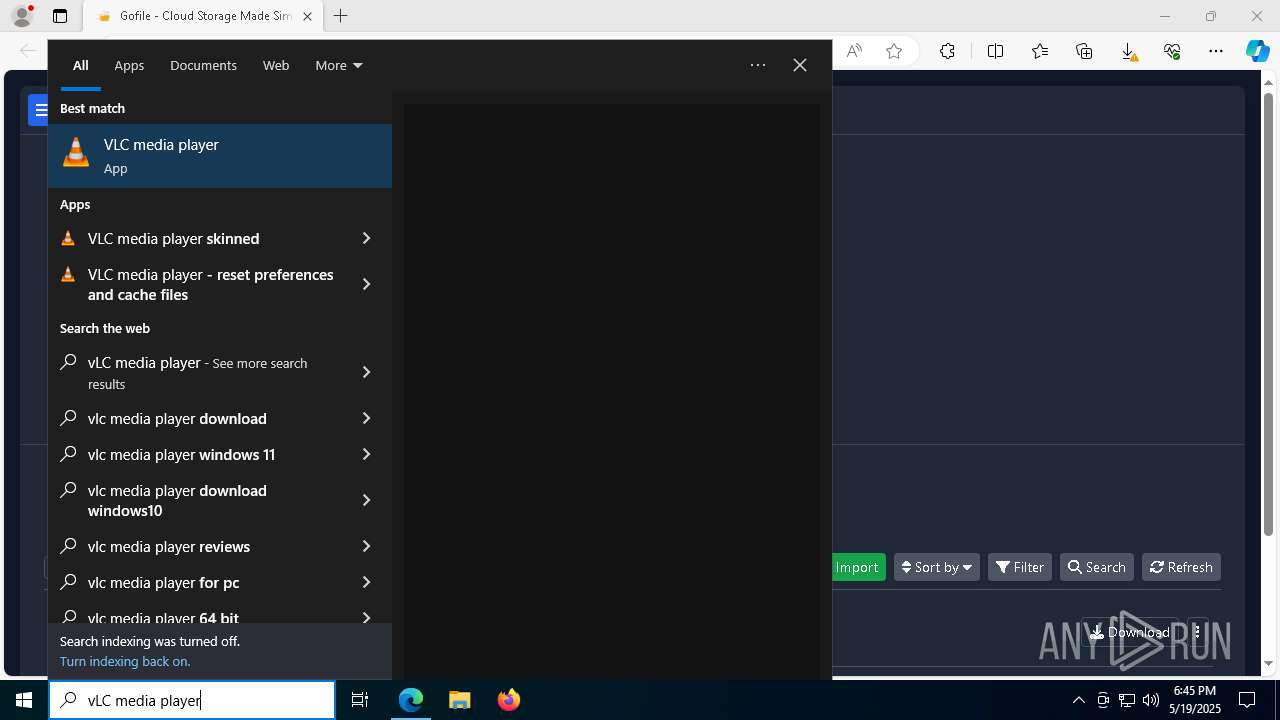Open Firefox from taskbar

tap(508, 700)
